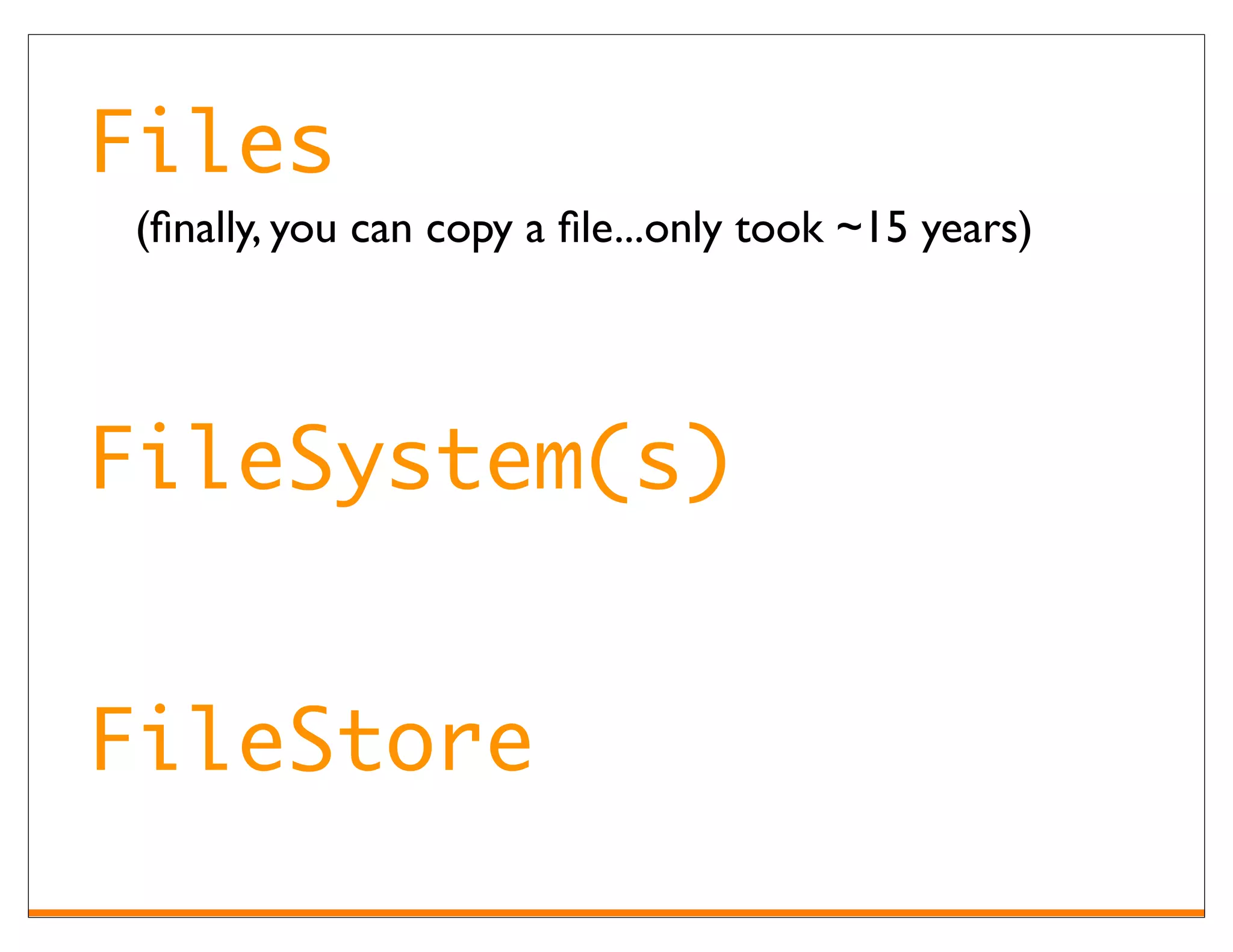This screenshot has width=1233, height=952.
Task: Click the word 'you' in subtitle
Action: [x=302, y=232]
